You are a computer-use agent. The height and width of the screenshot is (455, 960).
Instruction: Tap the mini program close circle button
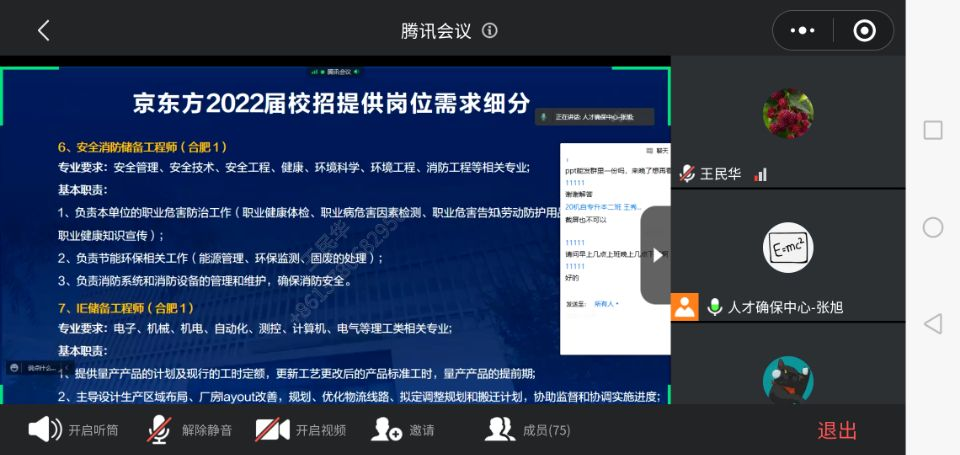point(864,31)
